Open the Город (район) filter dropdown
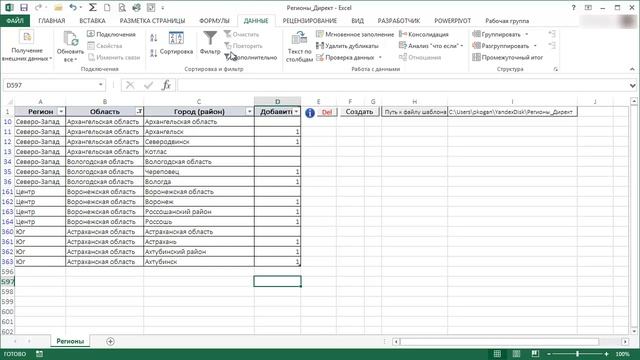The height and width of the screenshot is (360, 640). pyautogui.click(x=249, y=111)
